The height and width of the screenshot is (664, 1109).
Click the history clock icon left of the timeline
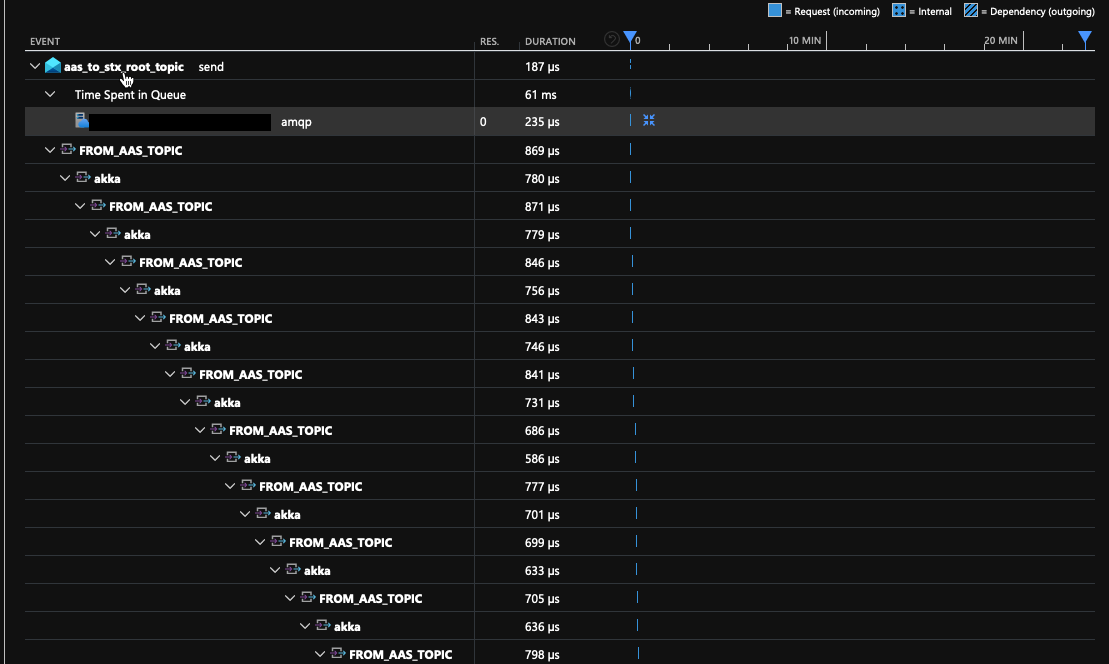[610, 39]
